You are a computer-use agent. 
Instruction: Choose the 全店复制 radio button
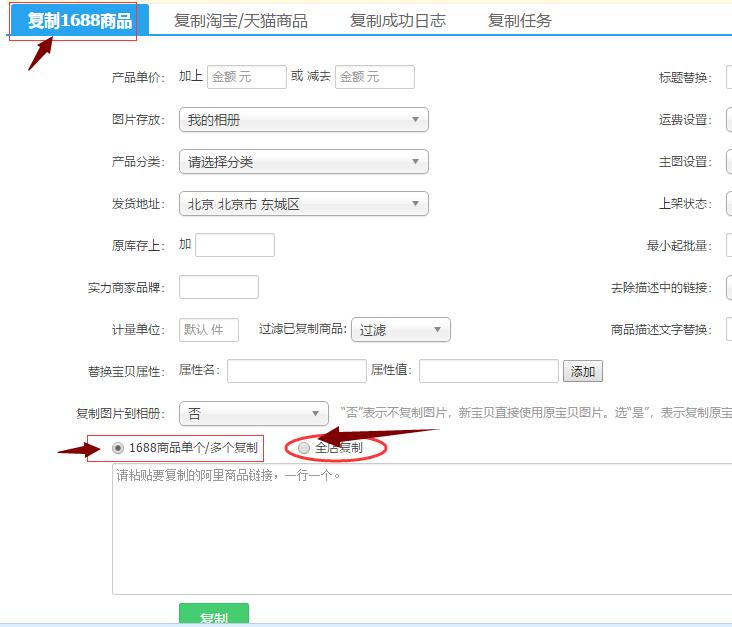pyautogui.click(x=304, y=448)
